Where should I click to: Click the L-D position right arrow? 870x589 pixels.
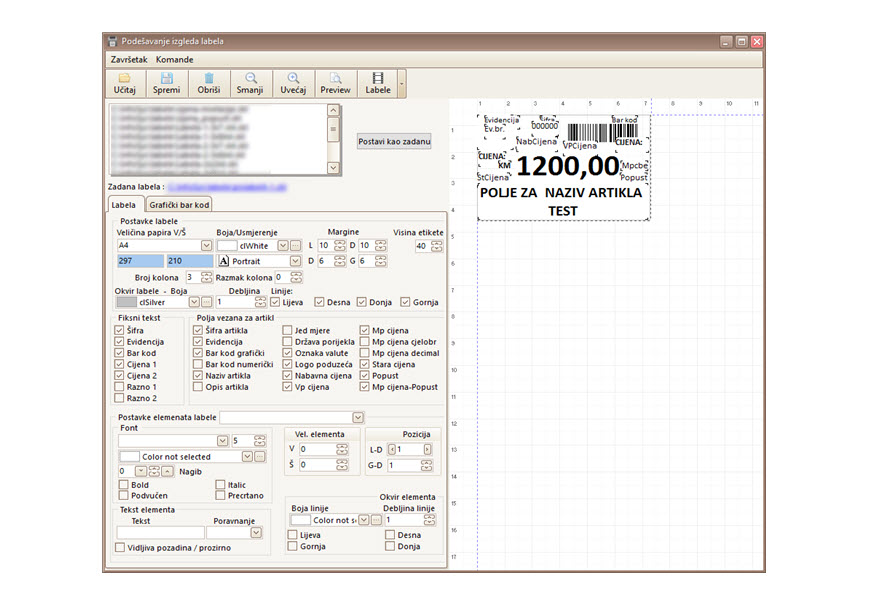[x=427, y=449]
